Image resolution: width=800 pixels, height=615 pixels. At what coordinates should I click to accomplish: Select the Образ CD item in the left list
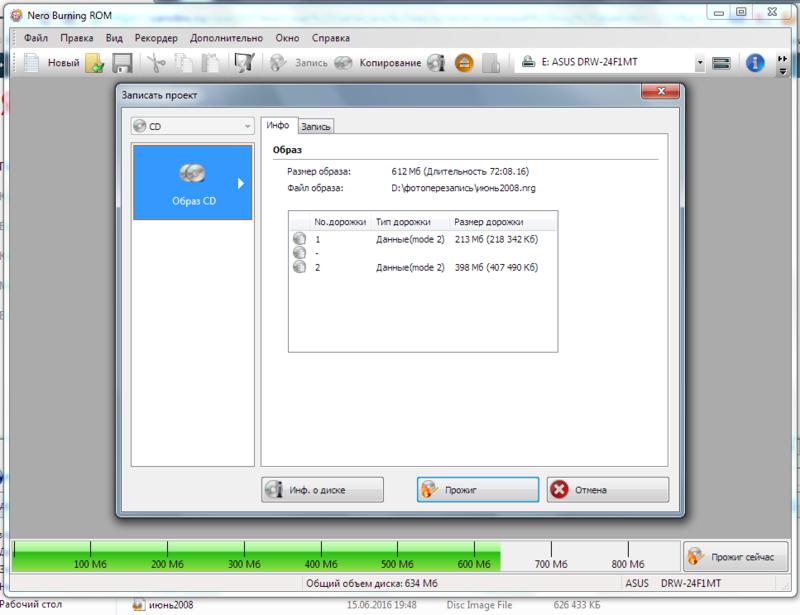(193, 183)
